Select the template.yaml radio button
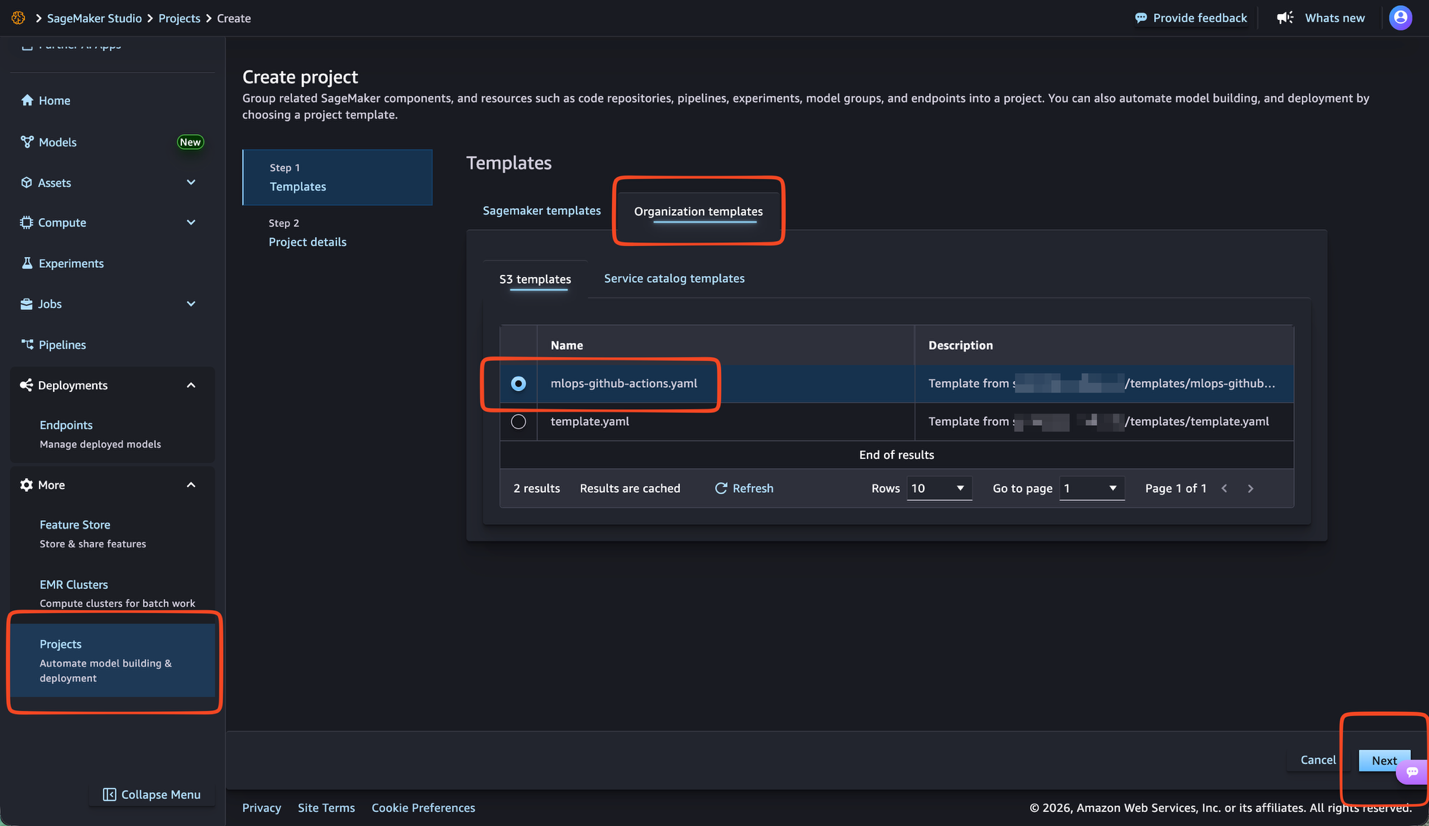 point(518,421)
